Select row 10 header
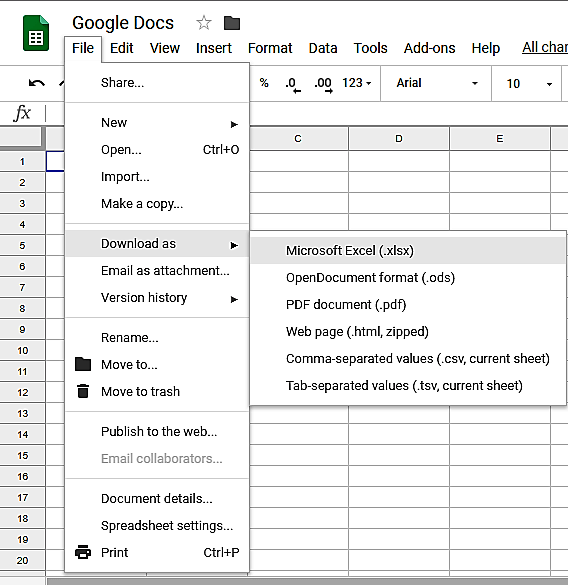Screen dimensions: 568x585 tap(22, 350)
